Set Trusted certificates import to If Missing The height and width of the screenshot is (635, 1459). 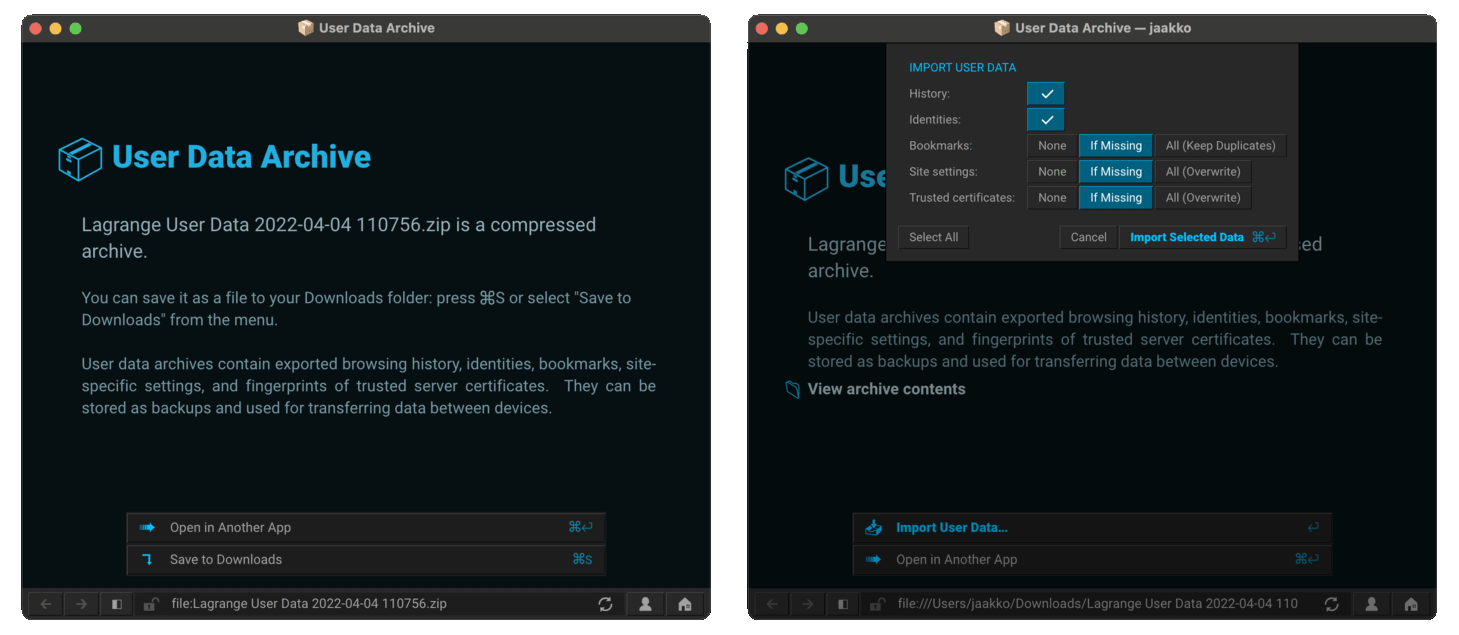(1116, 198)
